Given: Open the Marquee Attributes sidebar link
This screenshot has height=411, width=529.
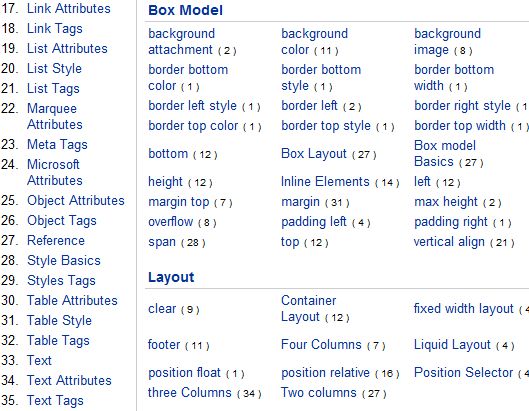Looking at the screenshot, I should 55,116.
